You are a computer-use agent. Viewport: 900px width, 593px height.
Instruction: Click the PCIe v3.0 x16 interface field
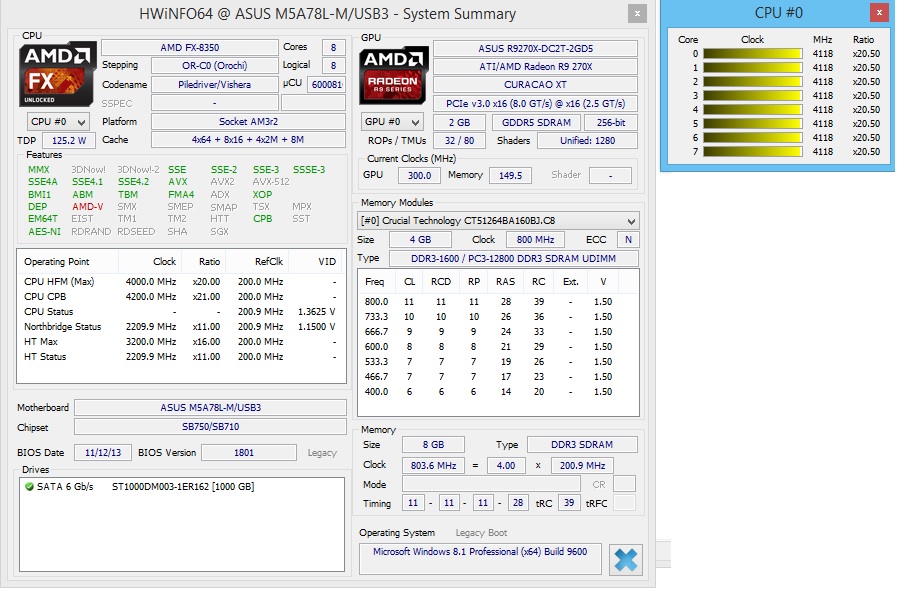[536, 103]
